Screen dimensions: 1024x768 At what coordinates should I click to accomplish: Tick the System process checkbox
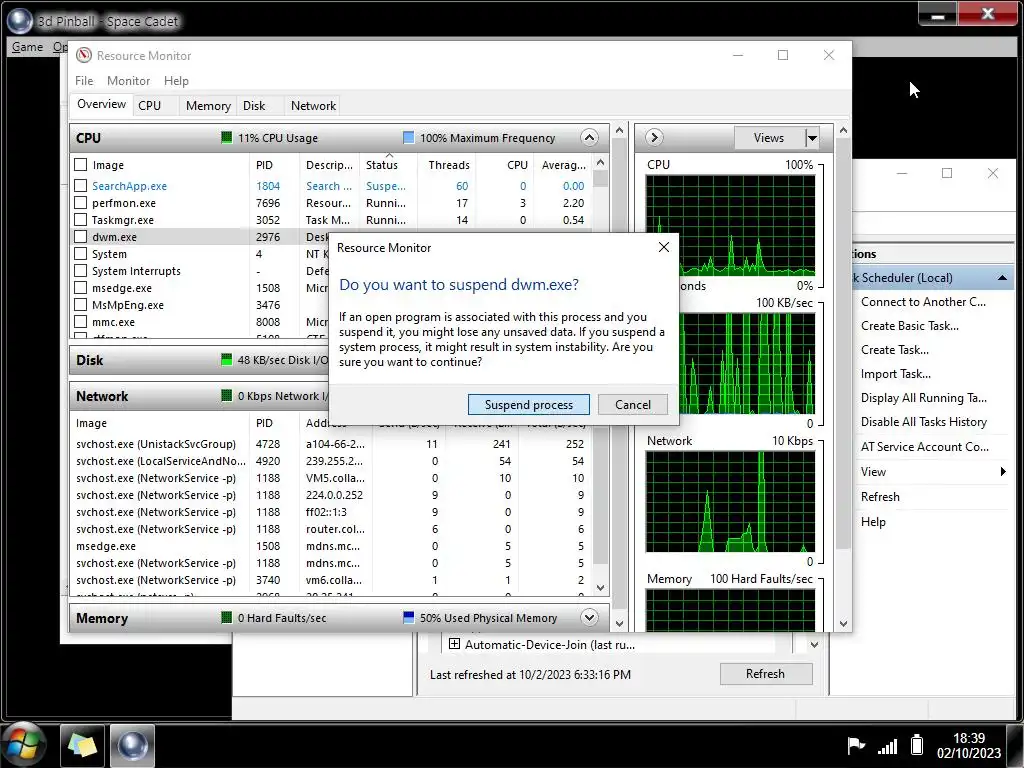click(x=80, y=253)
